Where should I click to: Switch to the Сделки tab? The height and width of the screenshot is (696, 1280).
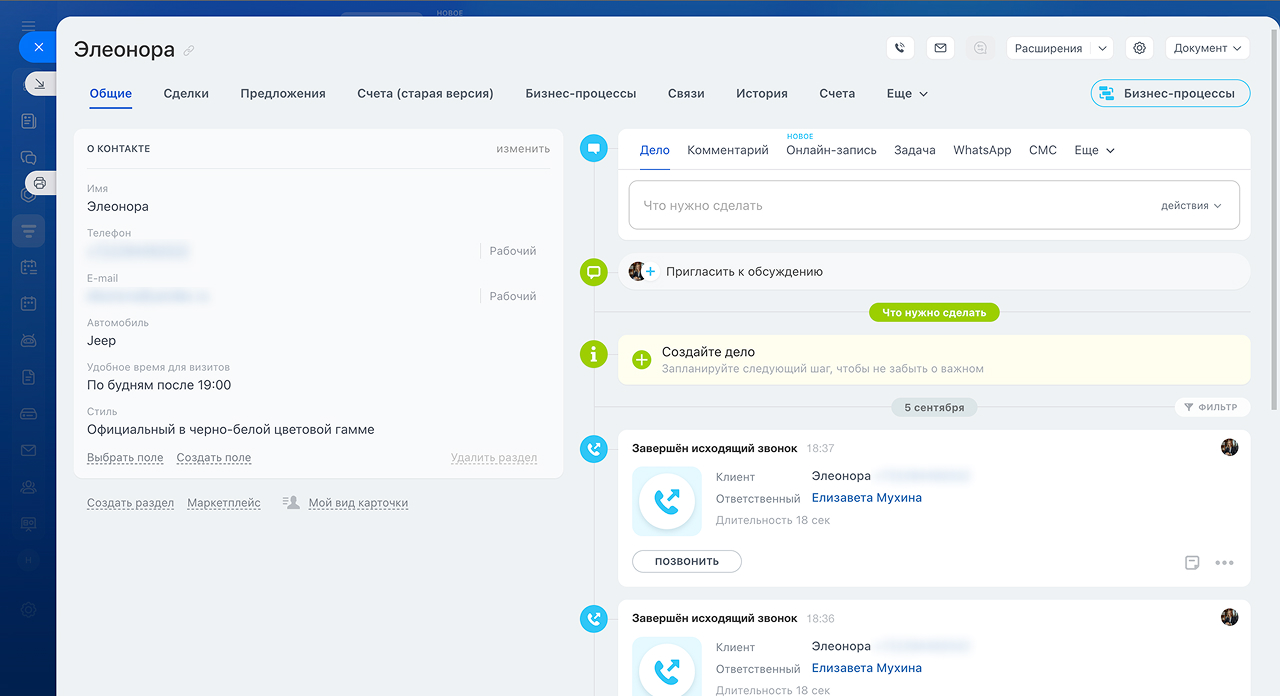pos(186,93)
